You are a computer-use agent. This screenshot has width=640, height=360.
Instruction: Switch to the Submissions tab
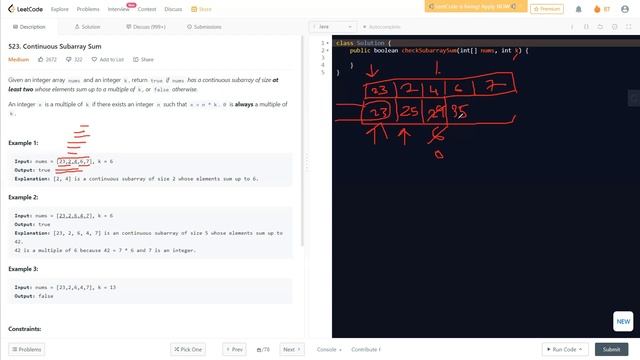tap(204, 27)
